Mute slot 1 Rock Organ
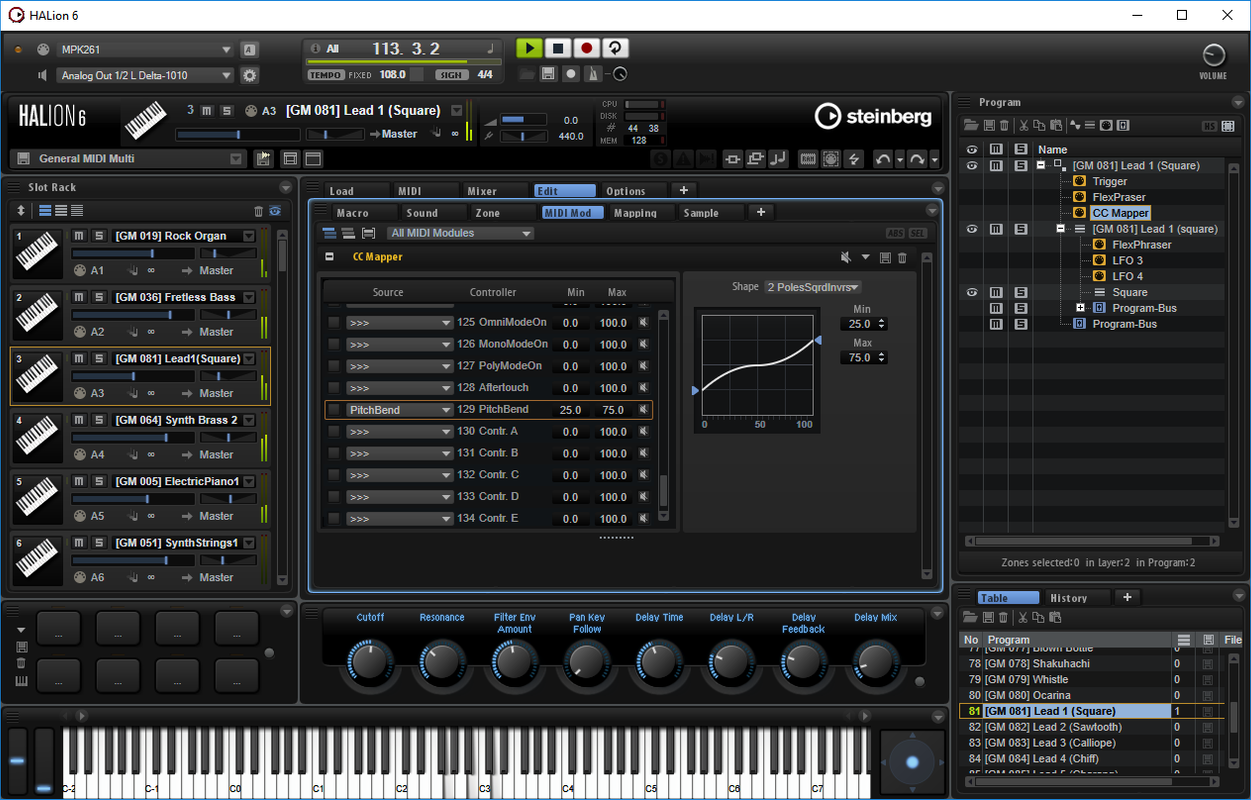 click(x=80, y=236)
